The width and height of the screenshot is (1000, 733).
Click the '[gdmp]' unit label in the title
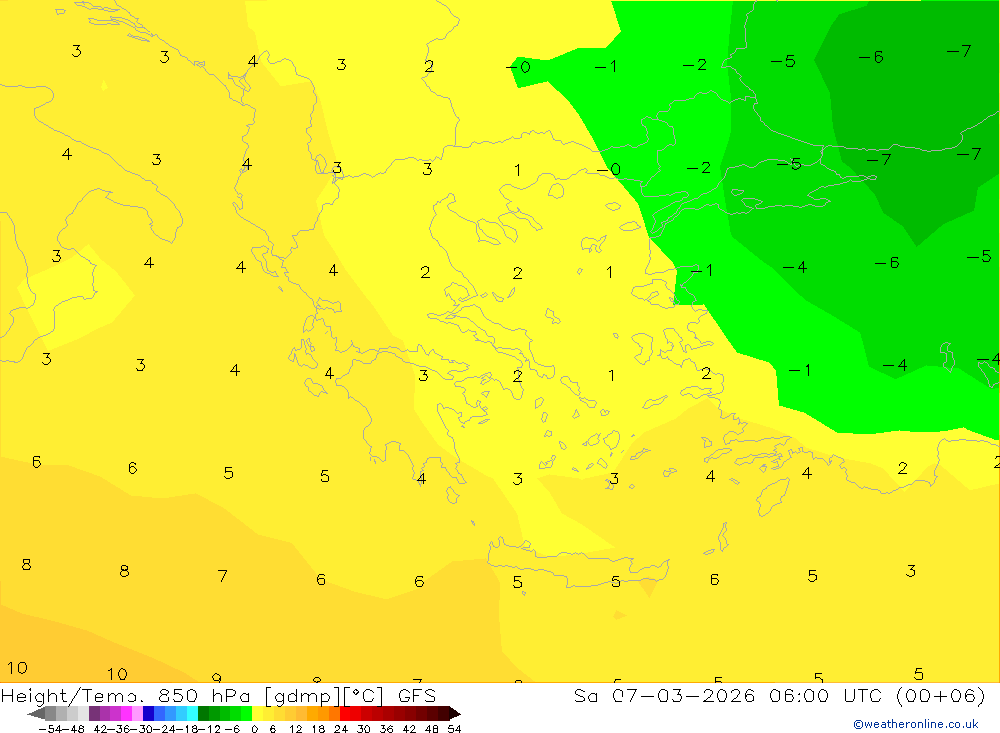[x=303, y=696]
